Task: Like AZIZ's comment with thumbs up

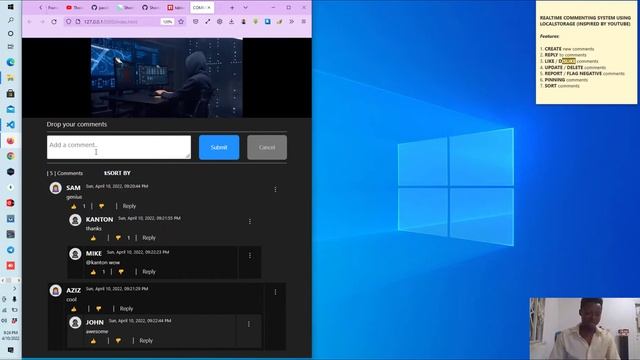Action: (74, 309)
